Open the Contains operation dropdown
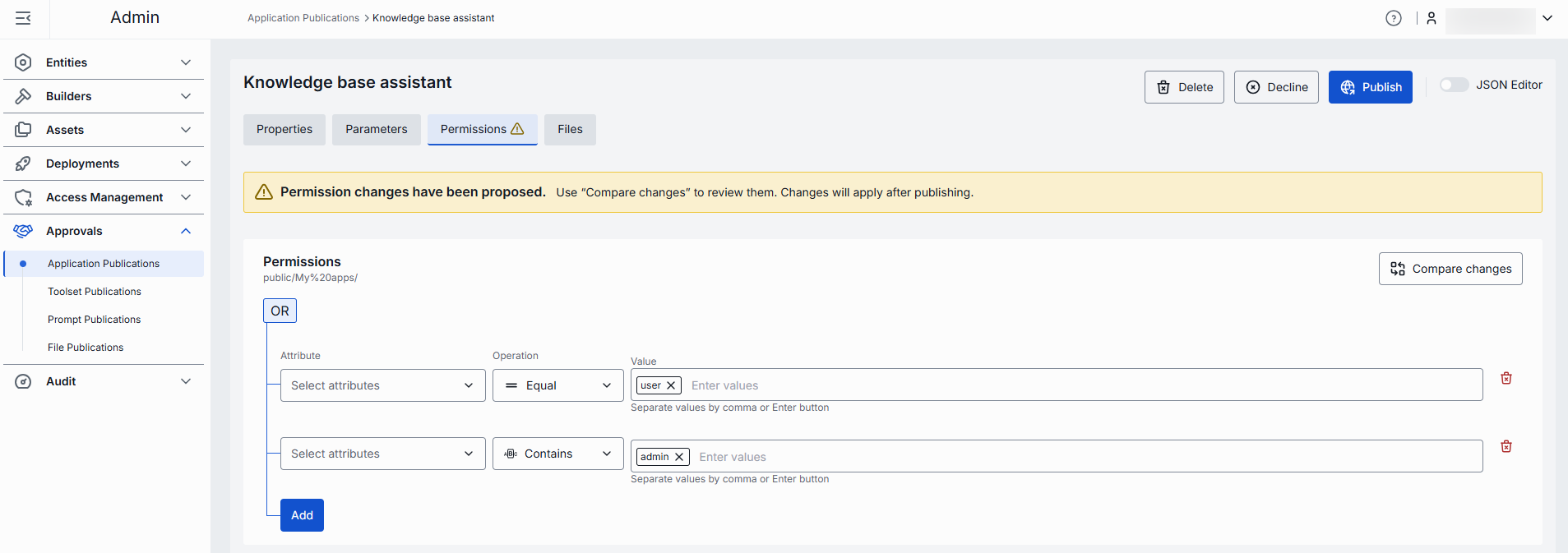 tap(557, 454)
